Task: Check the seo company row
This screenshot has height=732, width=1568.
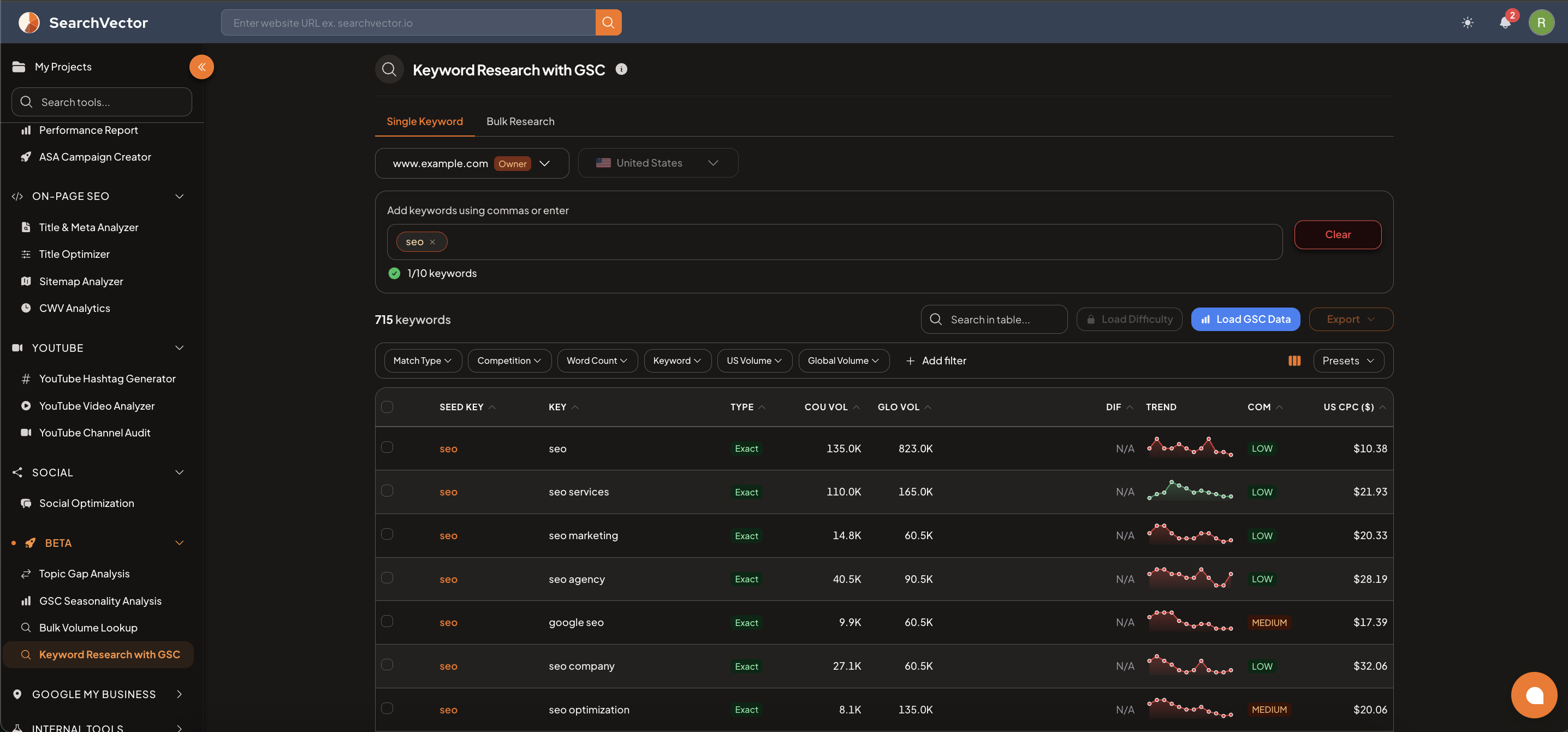Action: click(387, 664)
